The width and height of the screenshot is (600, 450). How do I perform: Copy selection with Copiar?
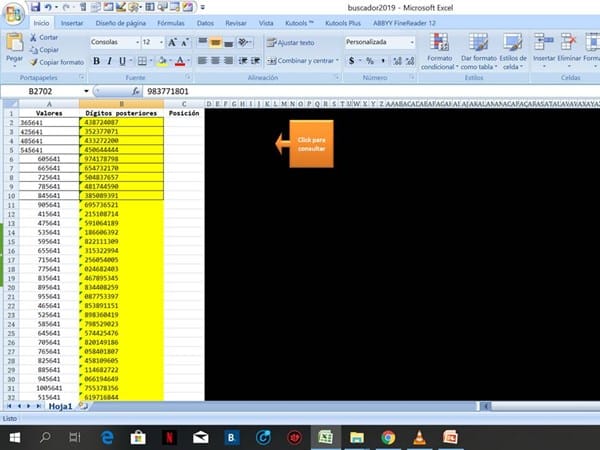[44, 50]
